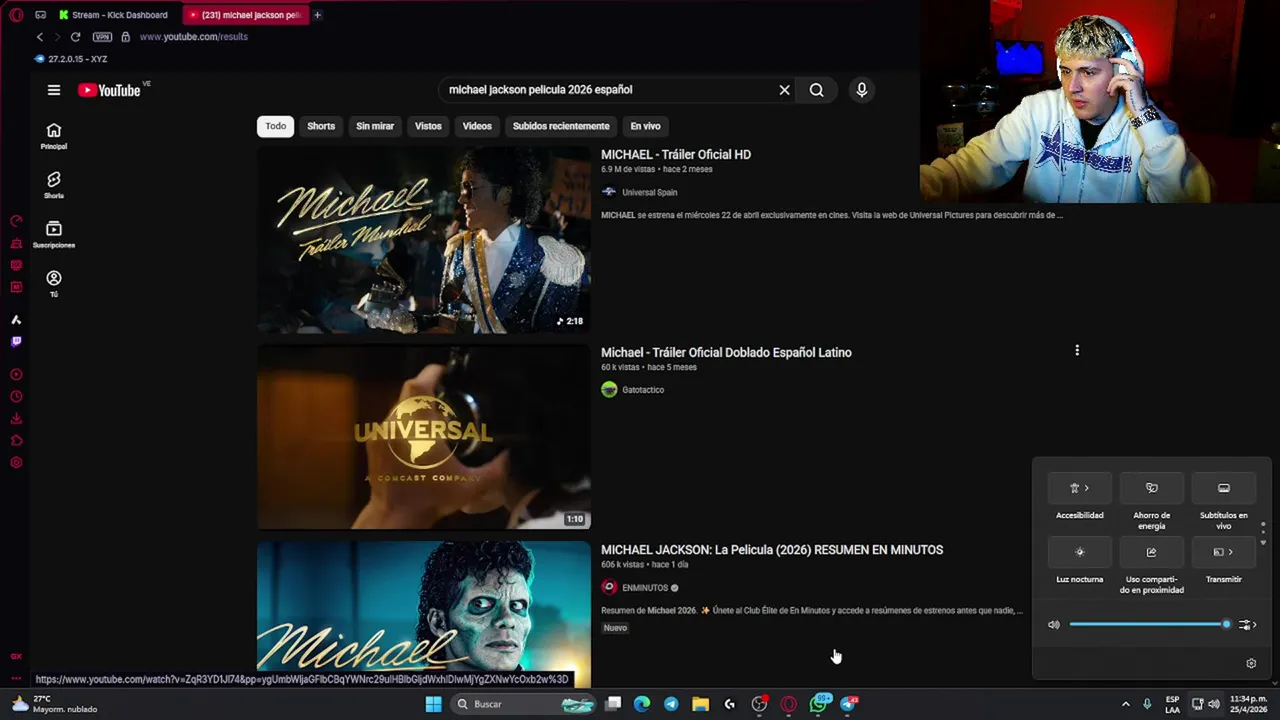Open Windows Start menu
1280x720 pixels.
coord(433,704)
